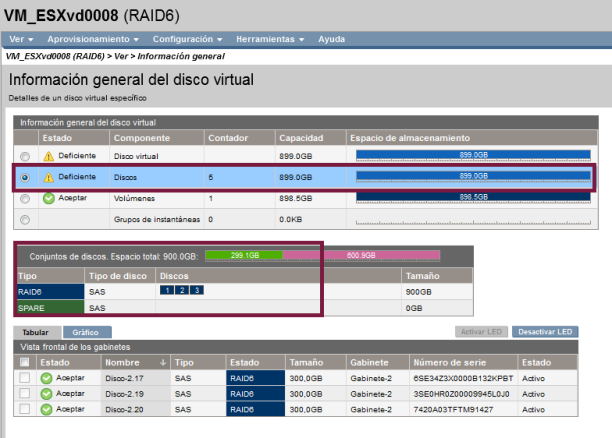Click the green 299.1GB space bar segment
The height and width of the screenshot is (438, 612).
click(x=244, y=255)
